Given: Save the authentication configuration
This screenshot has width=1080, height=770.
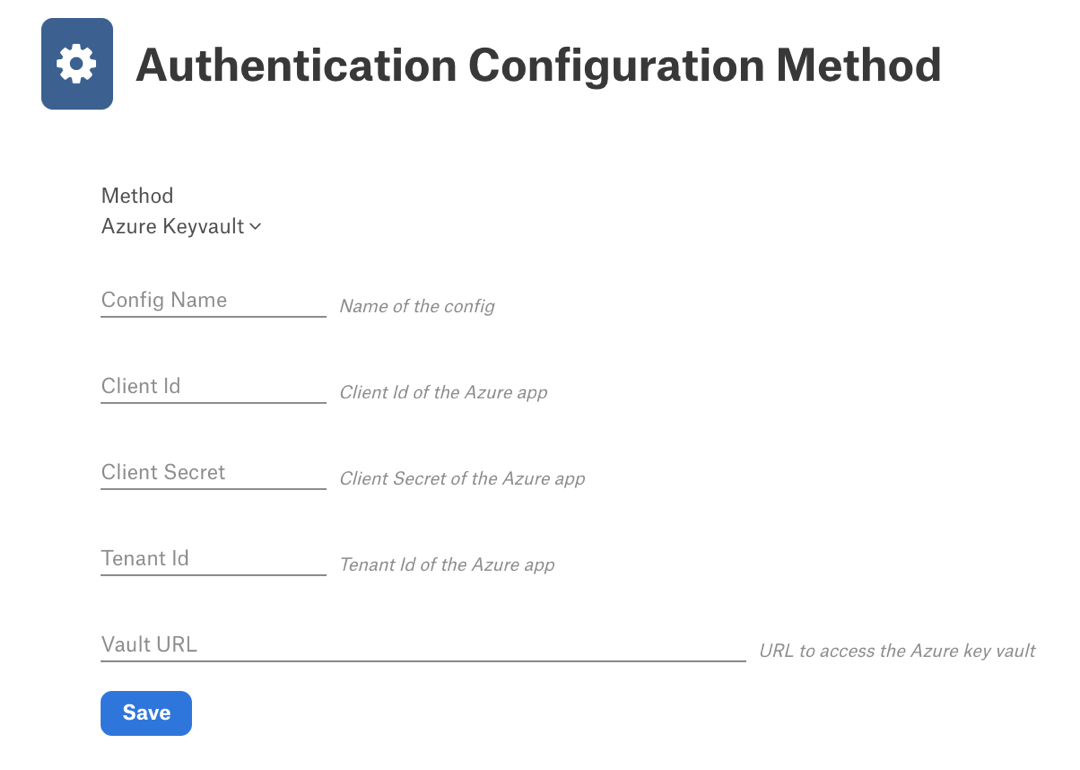Looking at the screenshot, I should click(146, 713).
